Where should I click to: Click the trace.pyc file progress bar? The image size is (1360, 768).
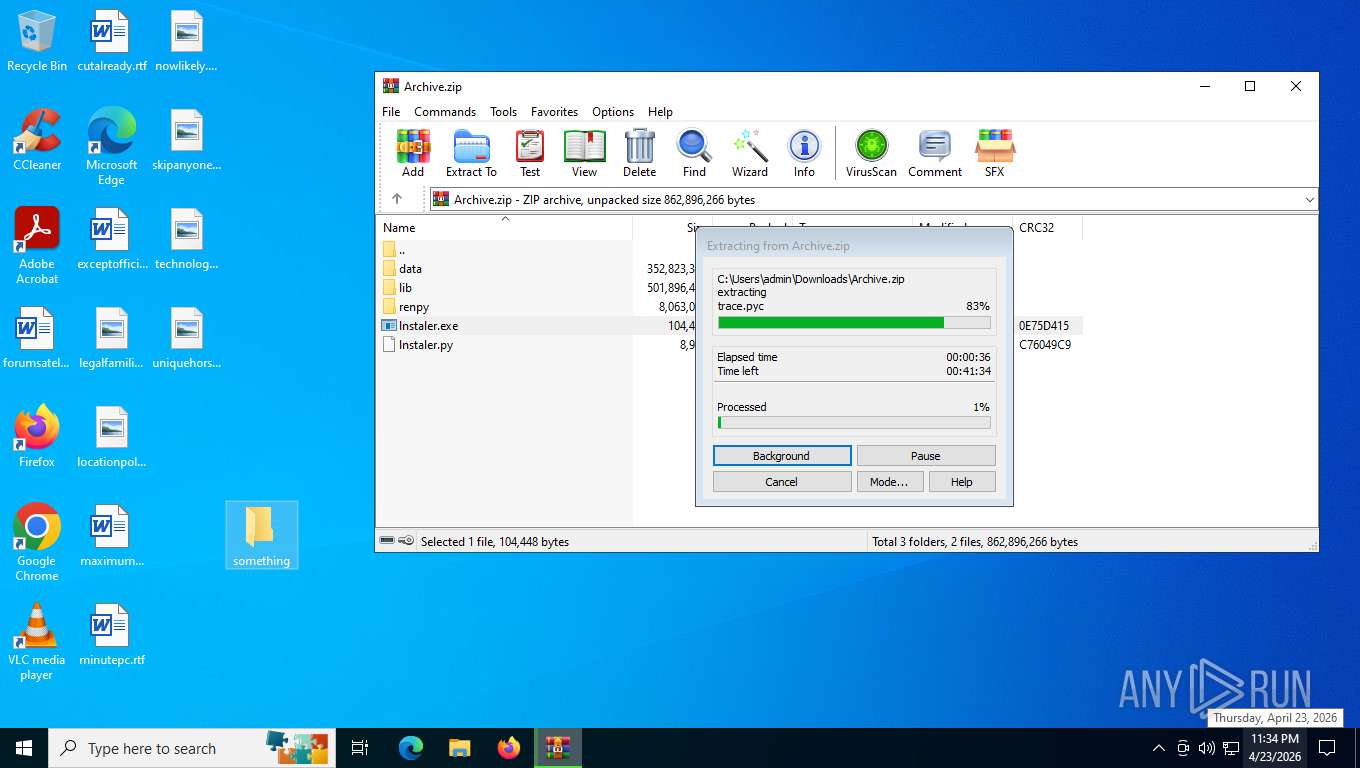[854, 323]
